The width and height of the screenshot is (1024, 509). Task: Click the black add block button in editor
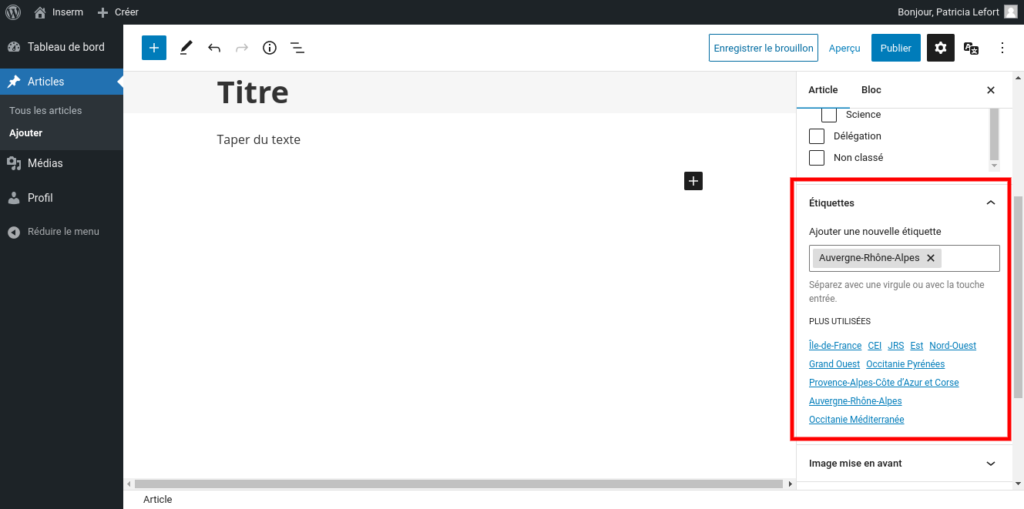[x=694, y=181]
